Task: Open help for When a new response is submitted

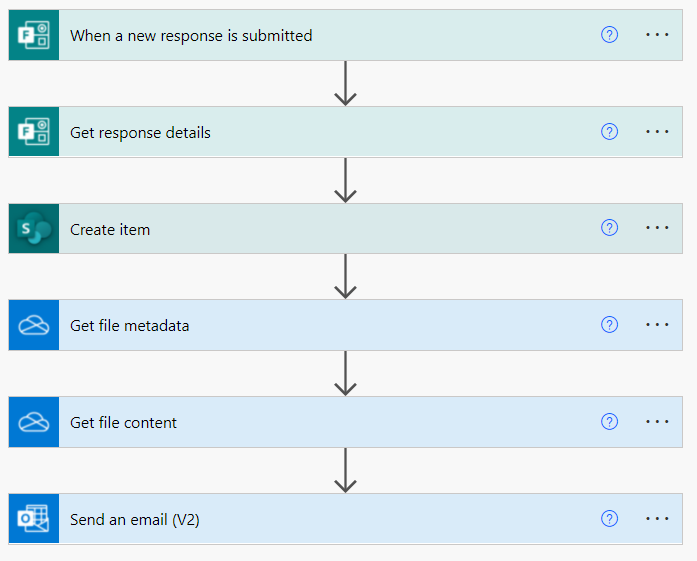Action: click(x=610, y=35)
